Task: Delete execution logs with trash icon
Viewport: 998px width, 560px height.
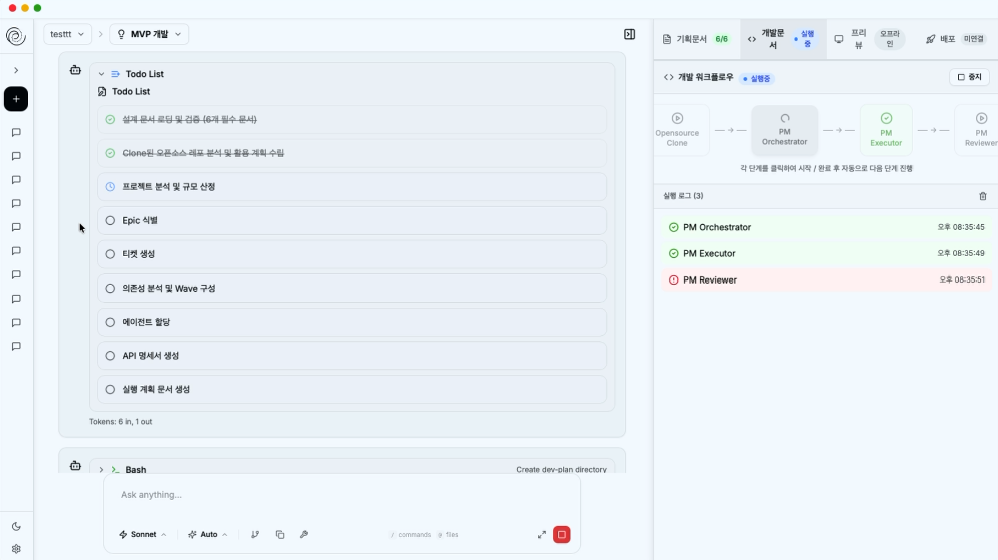Action: [982, 196]
